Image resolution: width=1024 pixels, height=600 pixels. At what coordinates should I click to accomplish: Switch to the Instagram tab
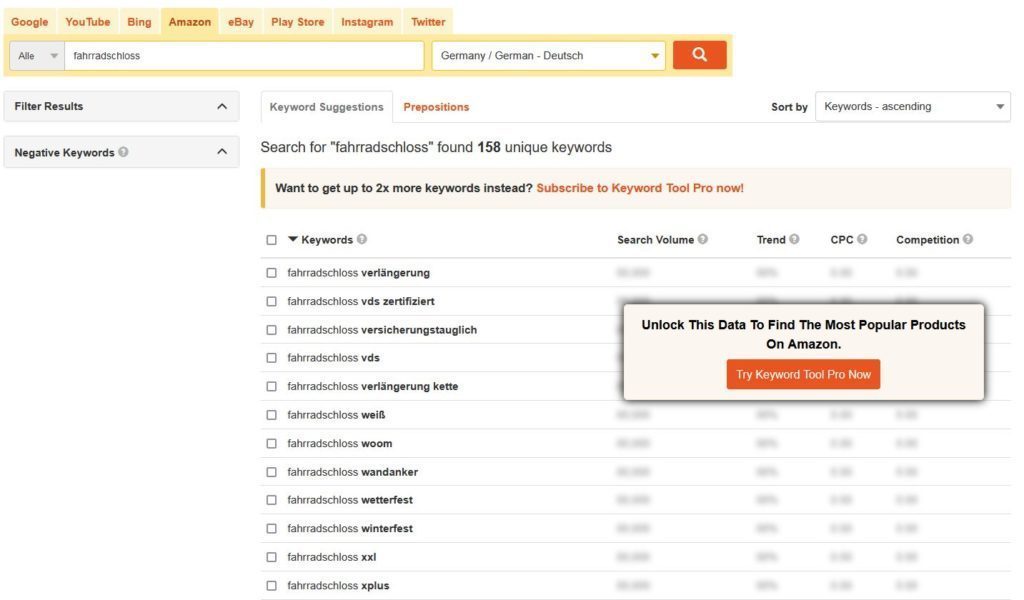pyautogui.click(x=367, y=22)
